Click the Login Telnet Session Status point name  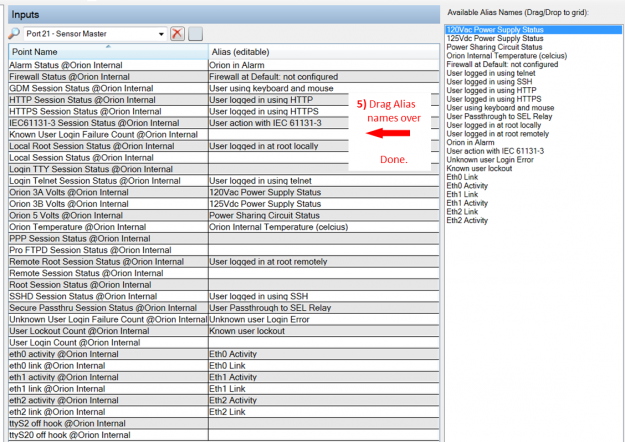click(95, 181)
